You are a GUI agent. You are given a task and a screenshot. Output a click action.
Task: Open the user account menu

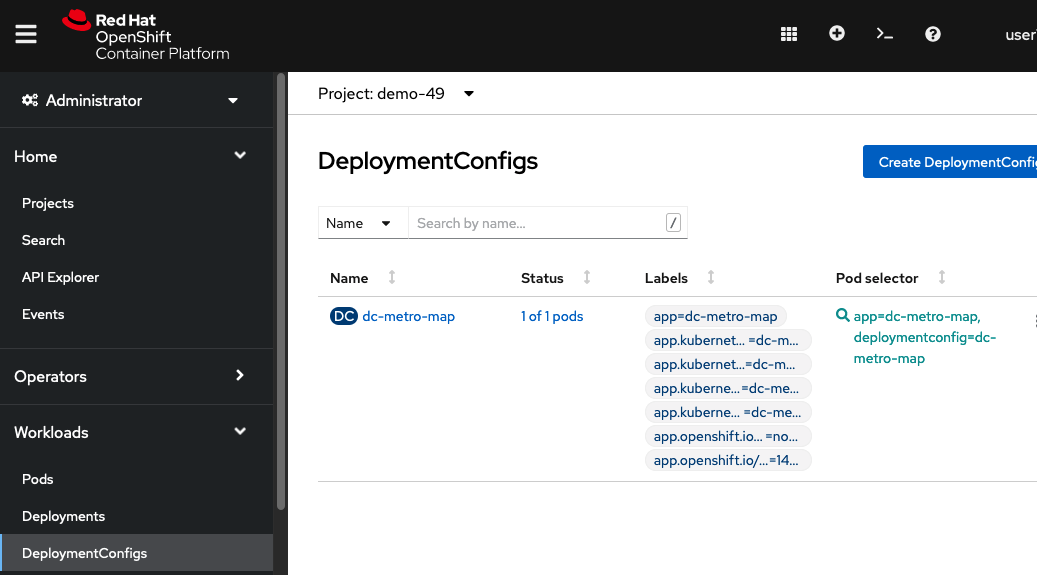[1020, 34]
